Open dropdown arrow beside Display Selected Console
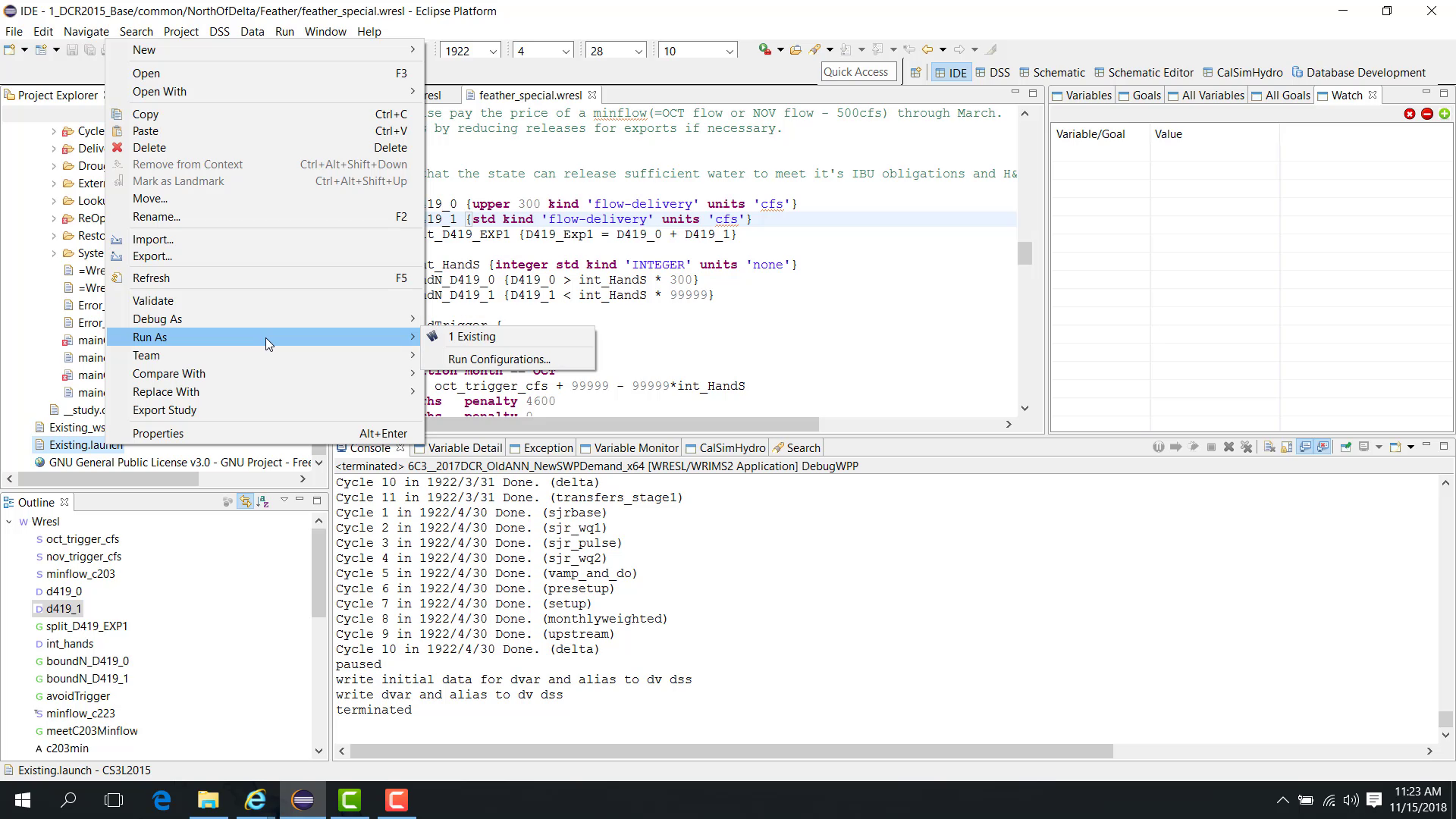This screenshot has width=1456, height=819. point(1379,447)
